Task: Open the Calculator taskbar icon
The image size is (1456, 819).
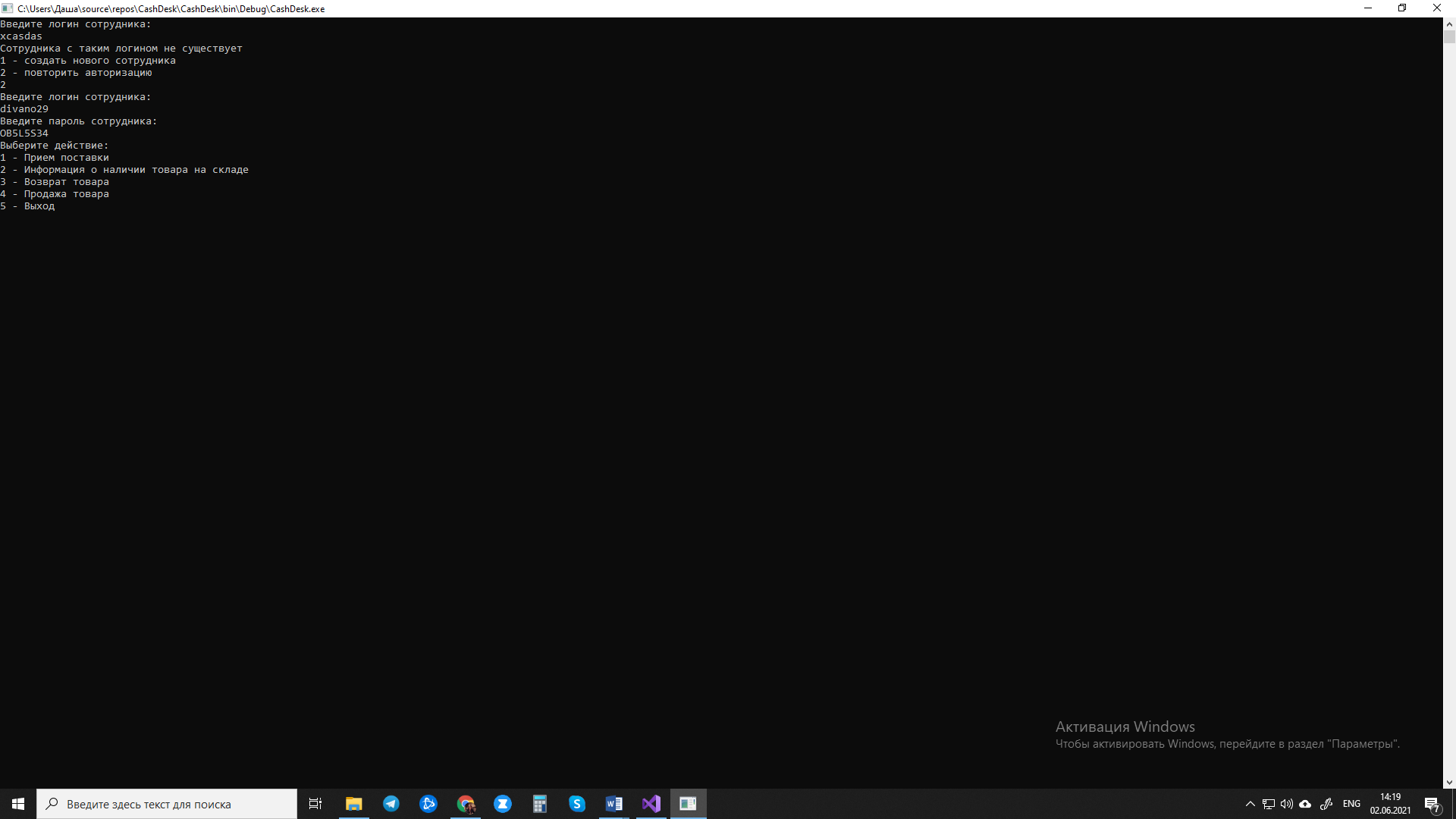Action: (540, 804)
